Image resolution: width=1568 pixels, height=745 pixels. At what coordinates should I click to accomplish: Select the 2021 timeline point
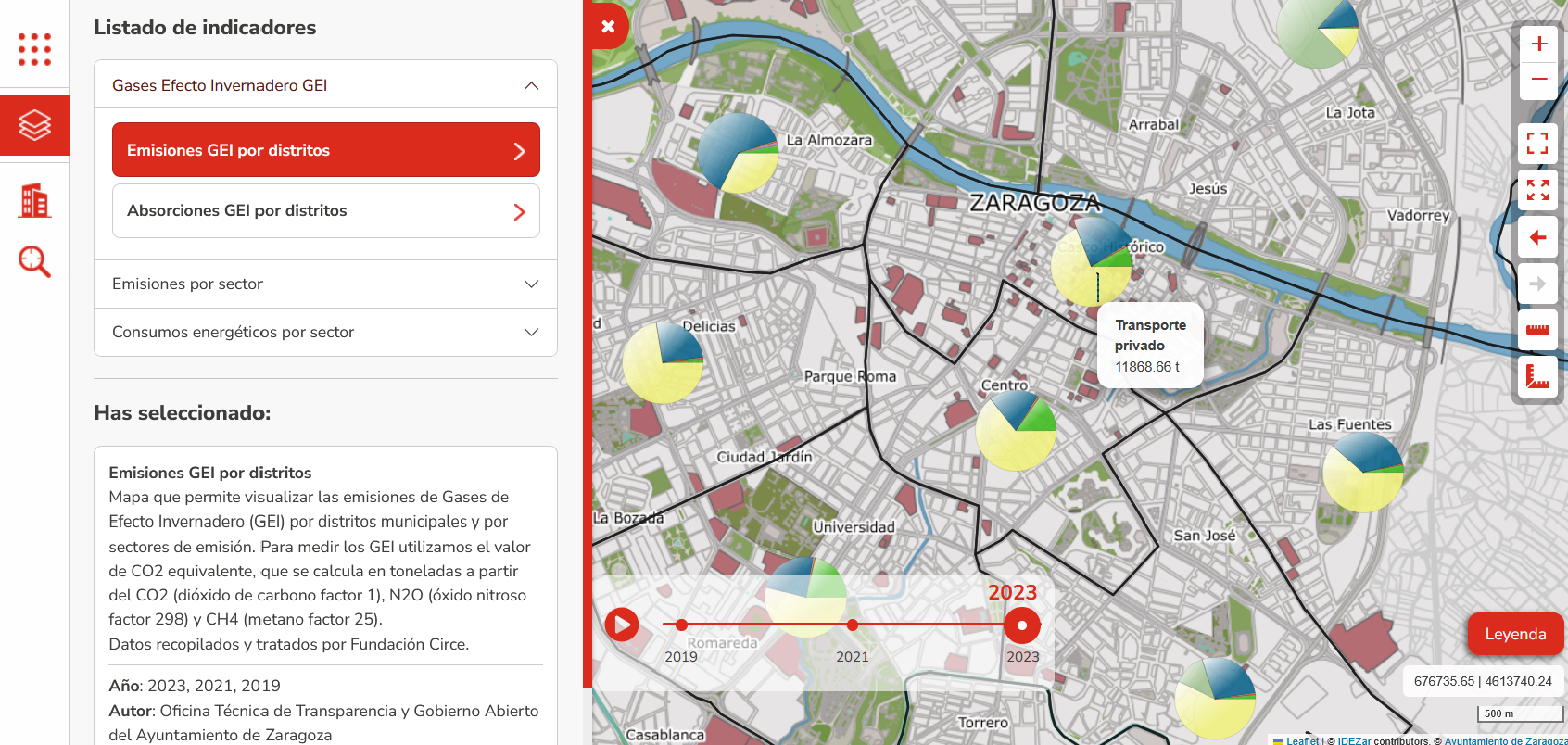(x=853, y=625)
